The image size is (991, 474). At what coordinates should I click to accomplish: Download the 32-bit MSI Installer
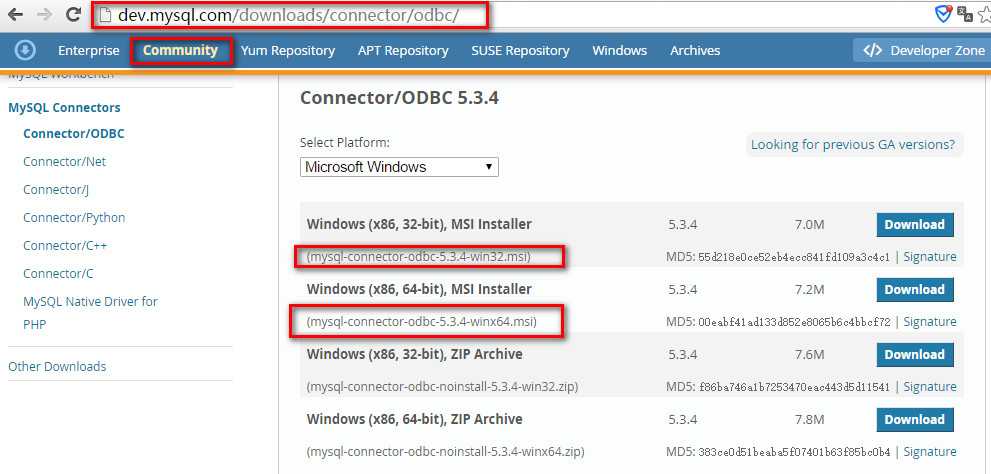point(915,224)
